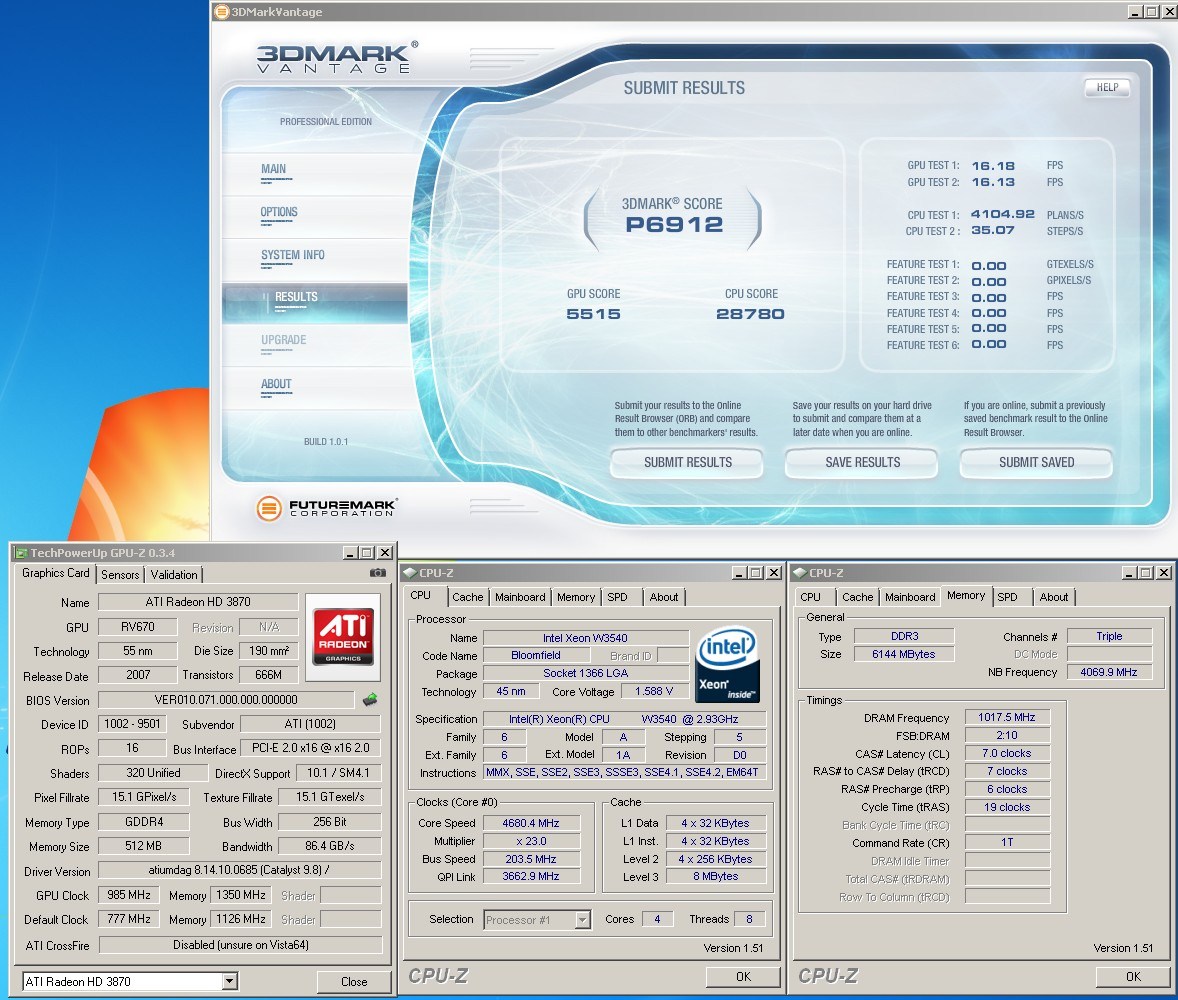
Task: Click the DRAM Frequency 1017.5 MHz value
Action: [1007, 718]
